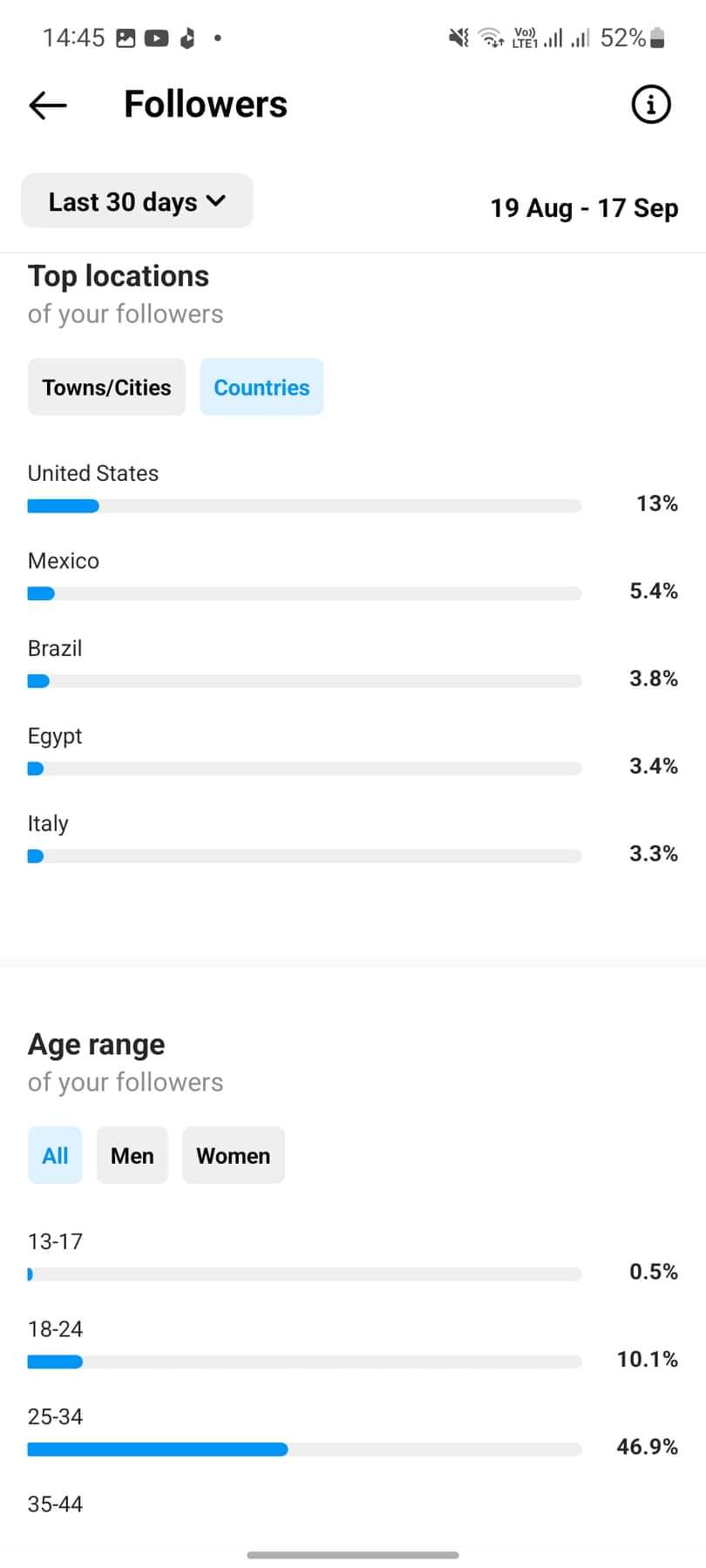Tap the 19 Aug - 17 Sep date range
This screenshot has height=1568, width=706.
584,208
